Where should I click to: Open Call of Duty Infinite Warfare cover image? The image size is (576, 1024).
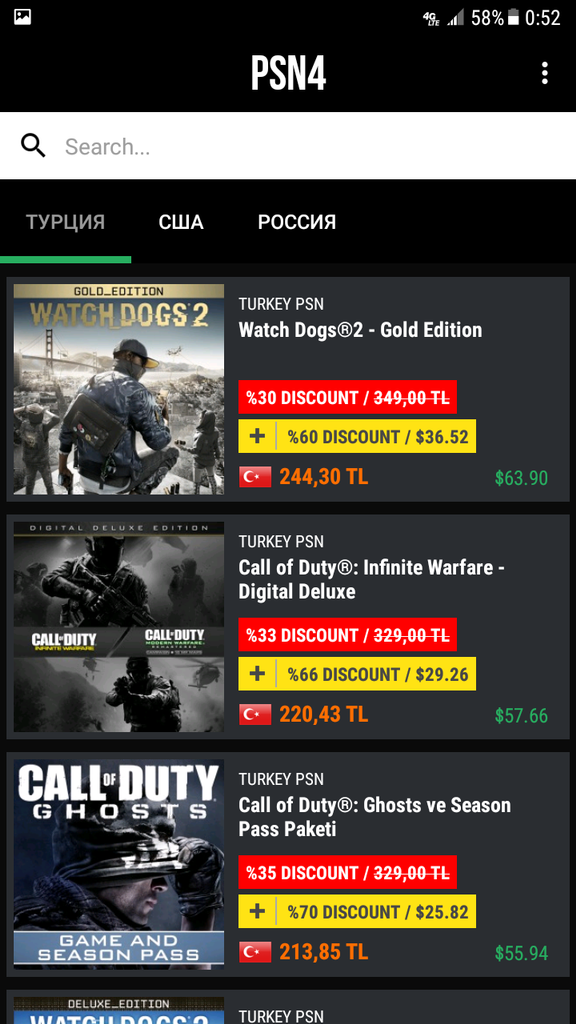click(x=119, y=627)
